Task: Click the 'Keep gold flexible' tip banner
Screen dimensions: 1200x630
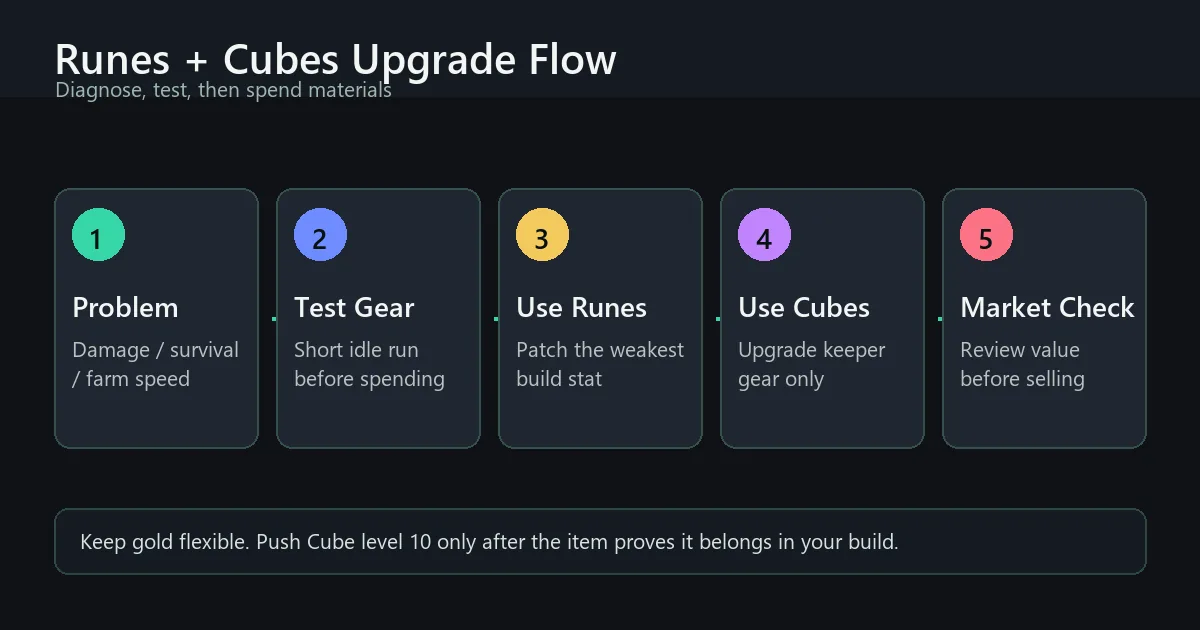Action: tap(600, 541)
